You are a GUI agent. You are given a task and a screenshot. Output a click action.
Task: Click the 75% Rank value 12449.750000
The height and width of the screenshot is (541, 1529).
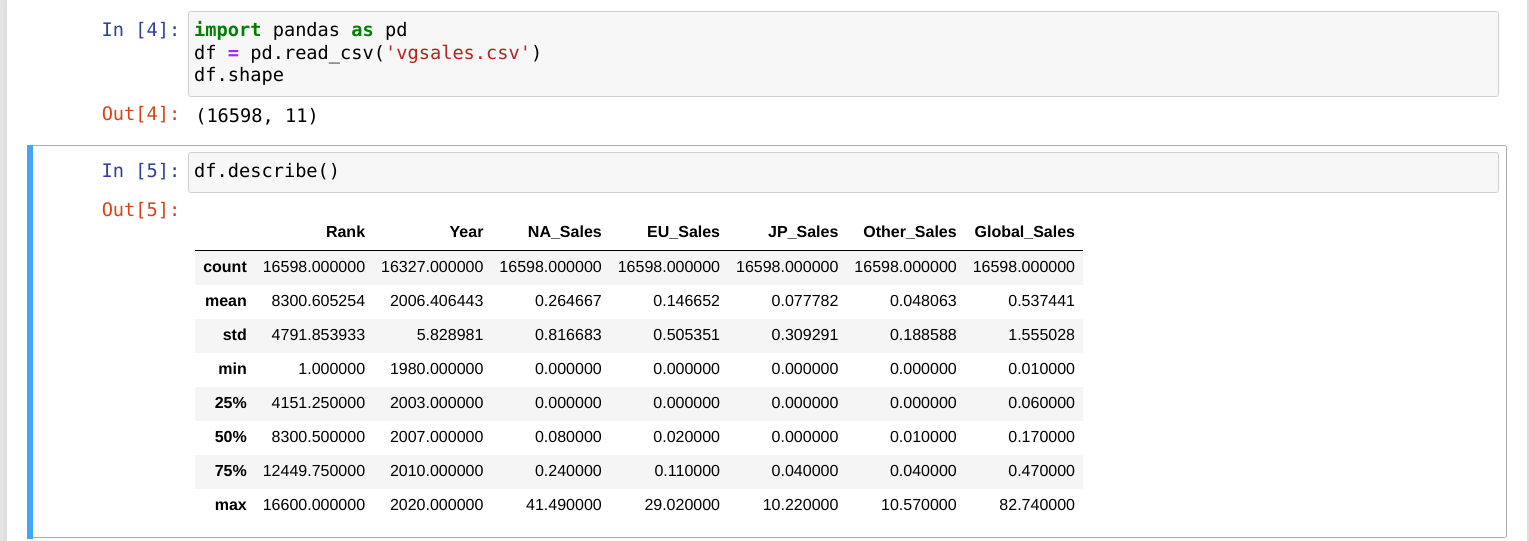pyautogui.click(x=314, y=471)
